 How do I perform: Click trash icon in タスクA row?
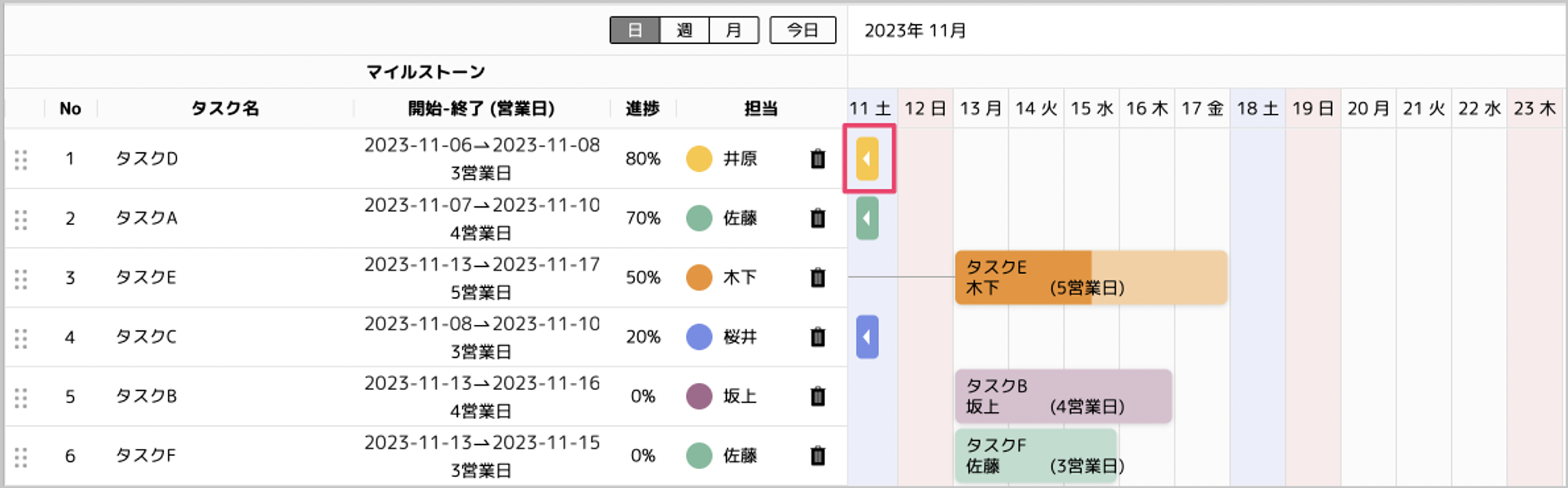click(818, 218)
